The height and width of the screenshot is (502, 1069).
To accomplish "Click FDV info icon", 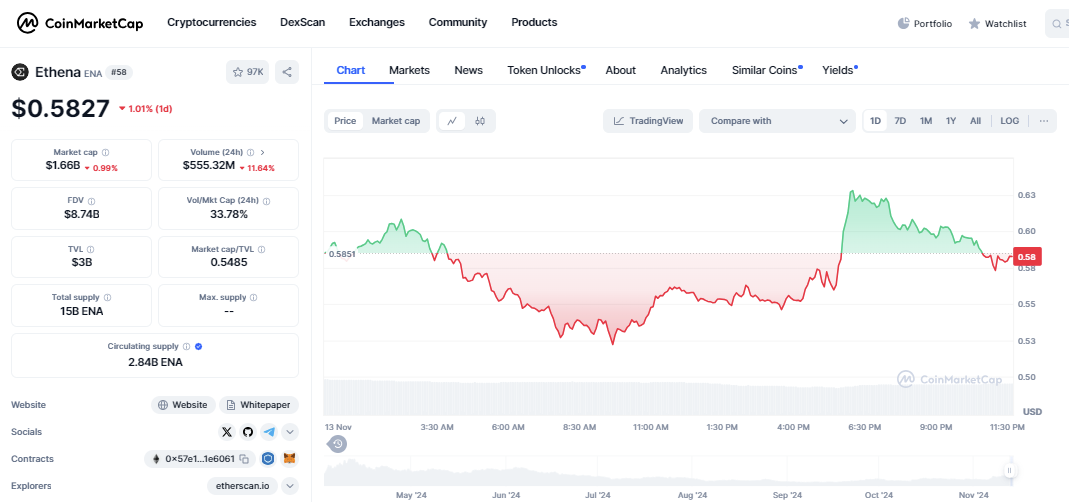I will coord(91,201).
